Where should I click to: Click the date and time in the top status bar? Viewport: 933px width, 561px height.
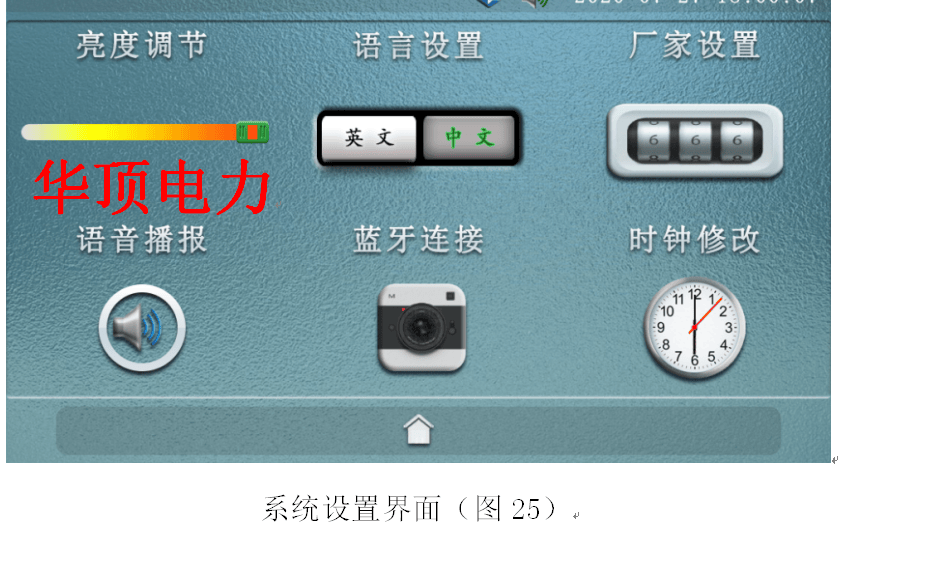click(696, 3)
